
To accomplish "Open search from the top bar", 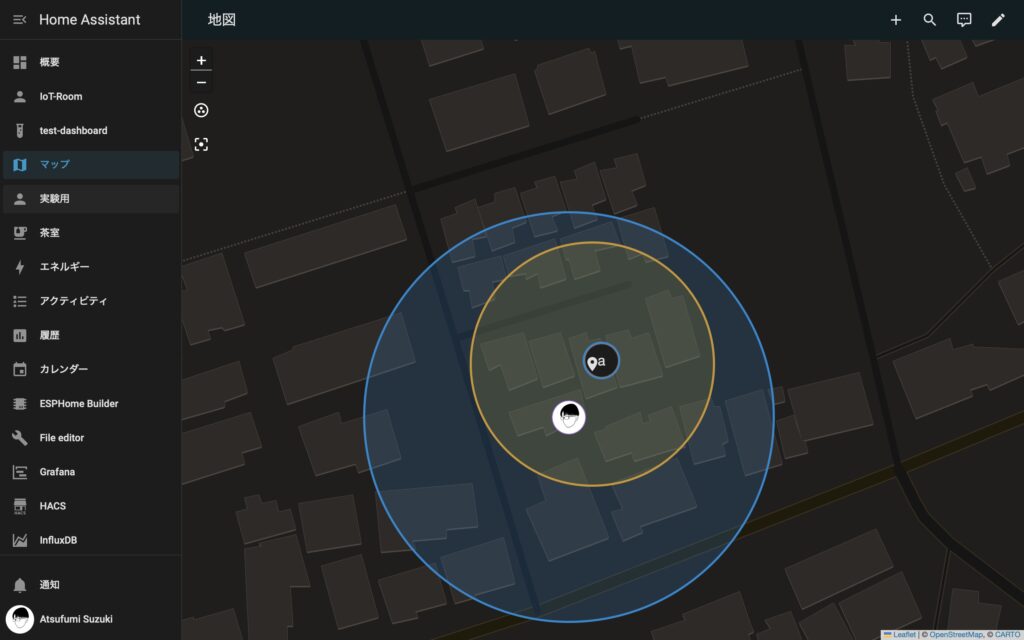I will tap(930, 20).
